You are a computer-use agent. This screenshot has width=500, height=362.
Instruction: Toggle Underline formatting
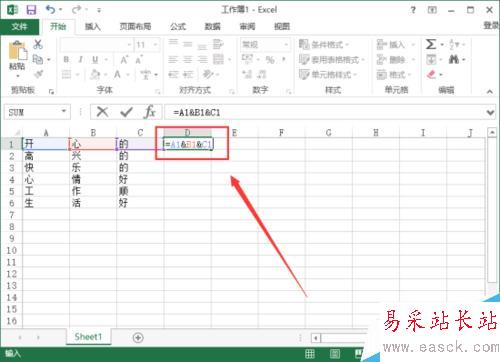(95, 60)
